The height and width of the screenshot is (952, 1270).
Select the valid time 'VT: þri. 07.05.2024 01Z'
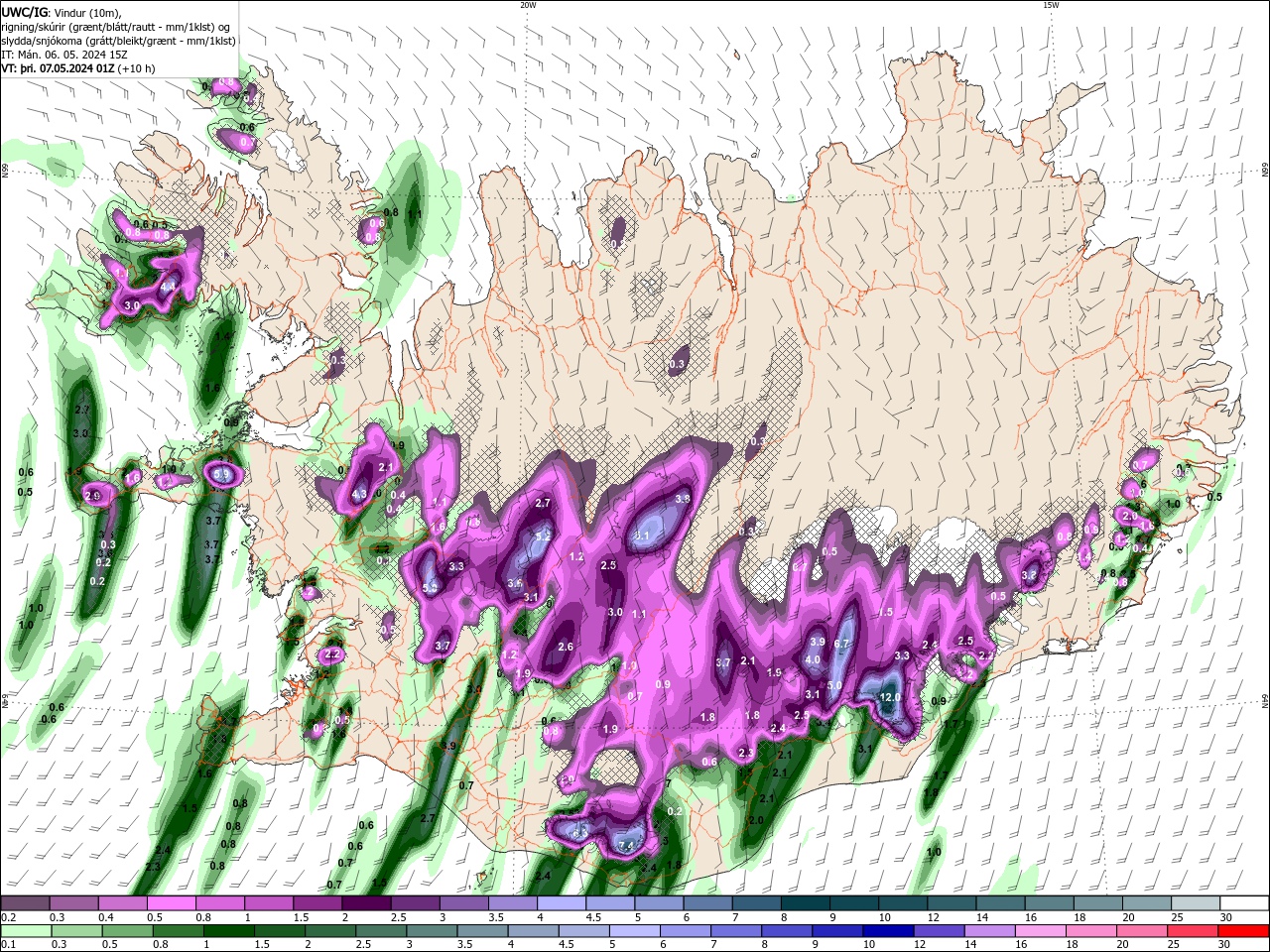pyautogui.click(x=58, y=68)
